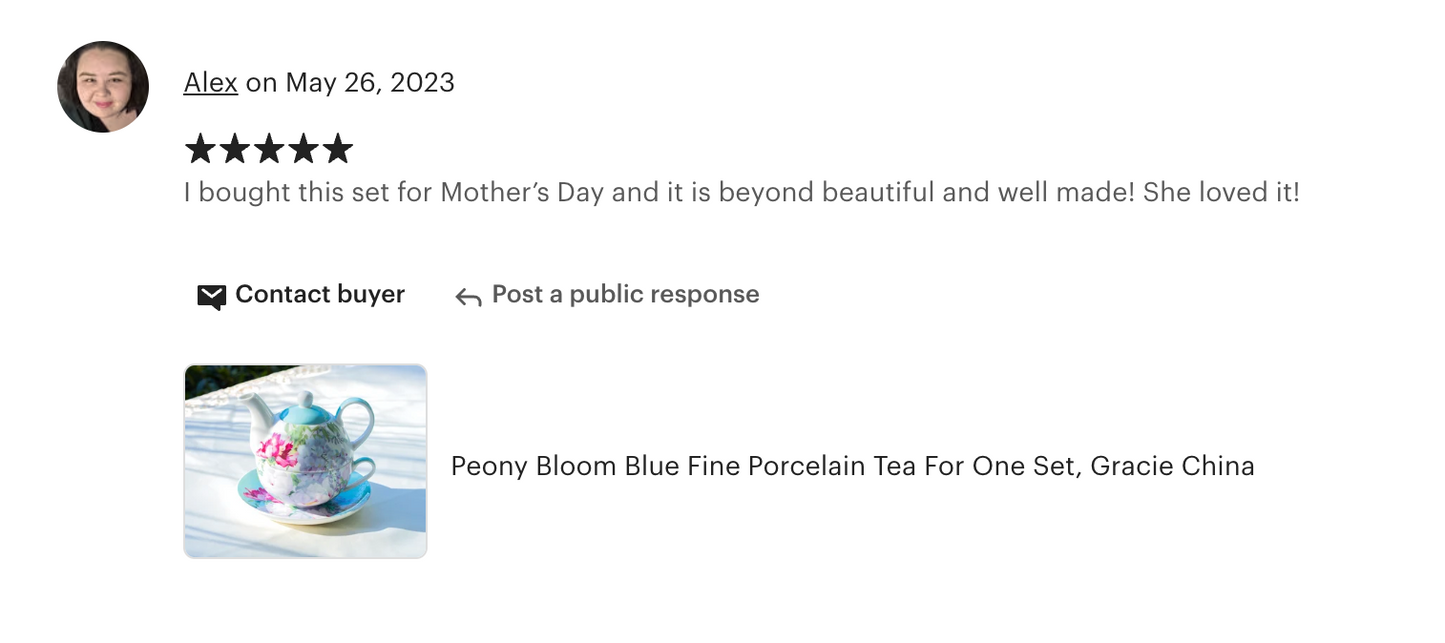Click the reply arrow icon

468,297
